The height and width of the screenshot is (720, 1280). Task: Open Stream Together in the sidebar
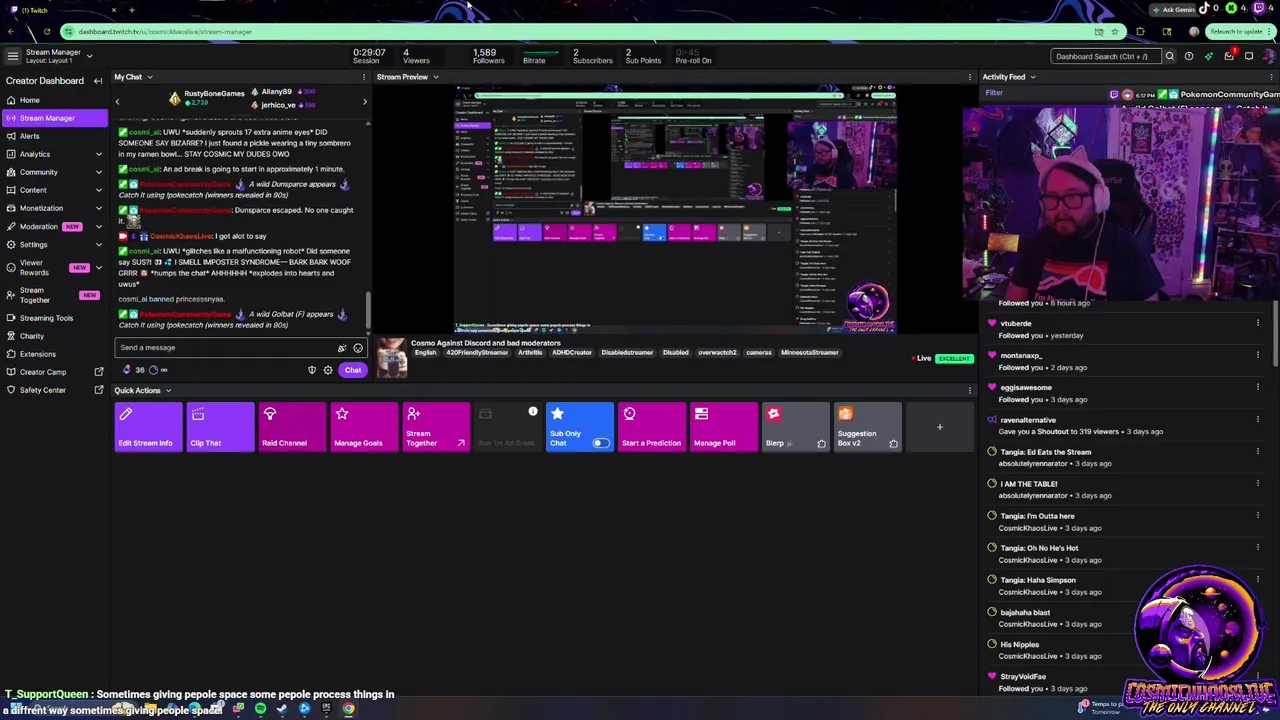pyautogui.click(x=54, y=295)
